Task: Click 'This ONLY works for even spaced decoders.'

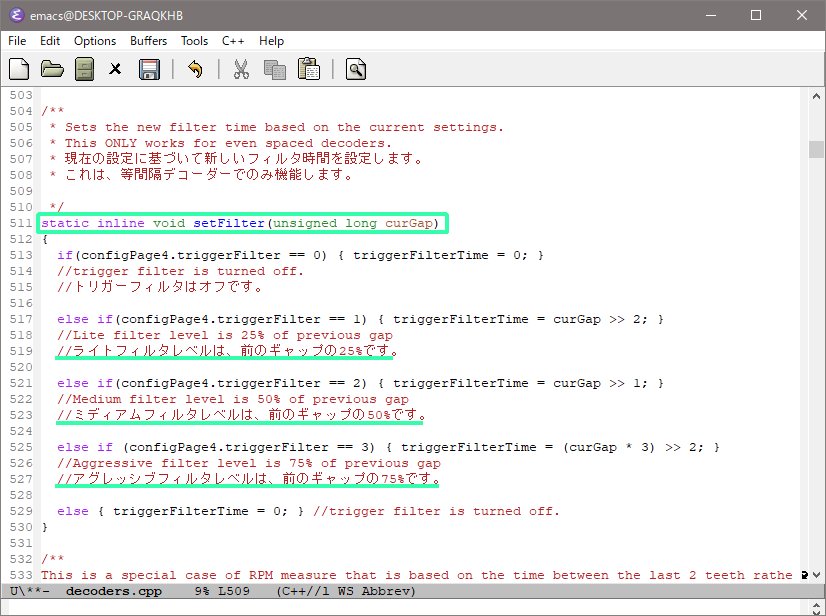Action: [x=228, y=143]
